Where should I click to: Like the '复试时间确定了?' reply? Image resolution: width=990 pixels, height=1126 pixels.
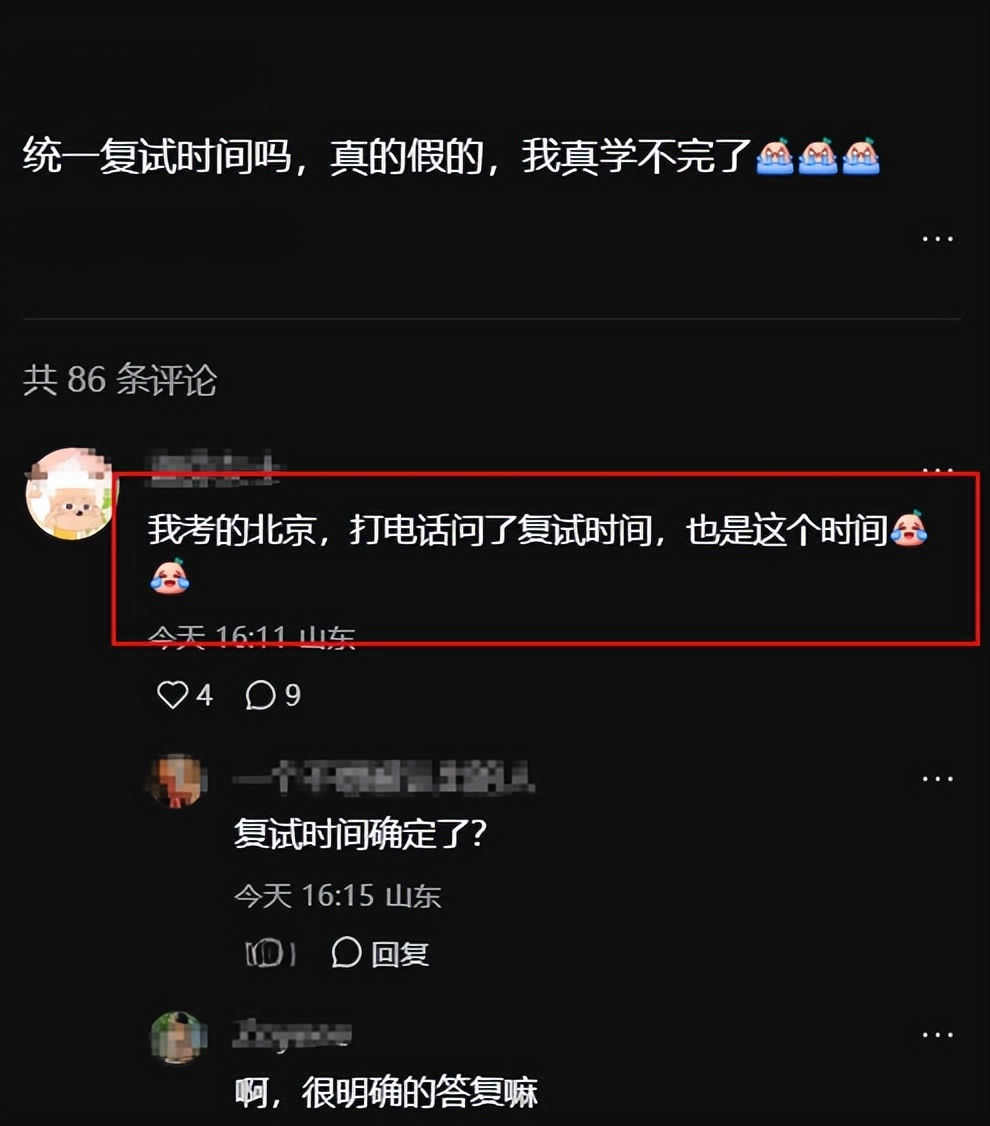coord(270,953)
